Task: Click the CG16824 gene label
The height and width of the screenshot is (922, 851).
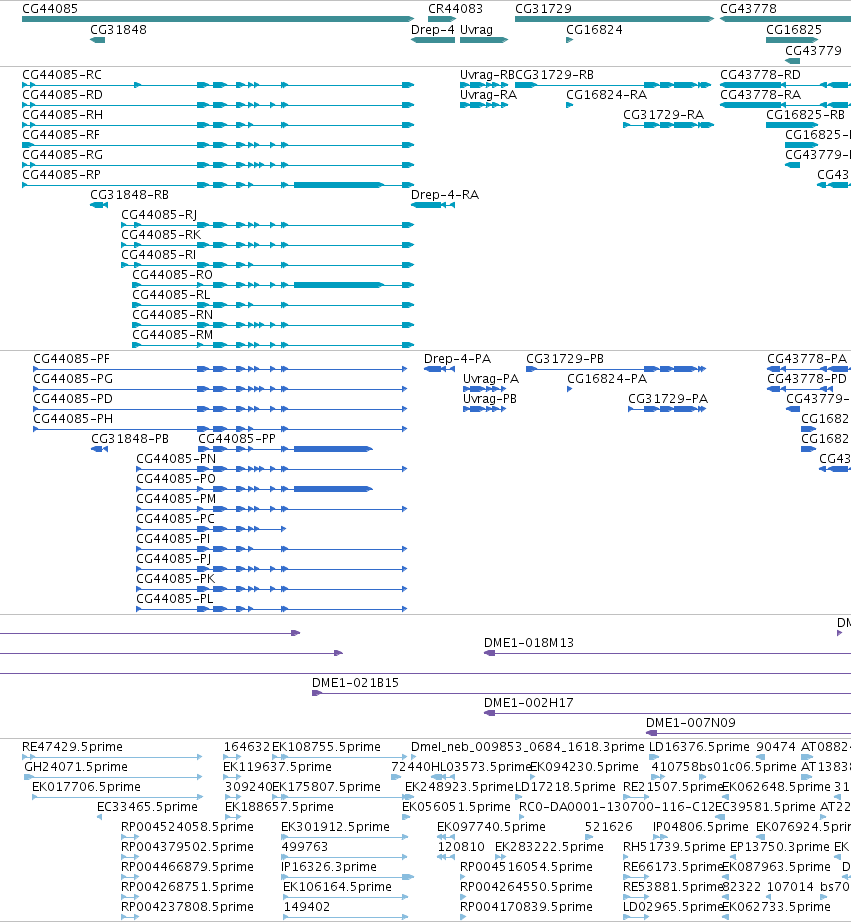Action: (594, 29)
